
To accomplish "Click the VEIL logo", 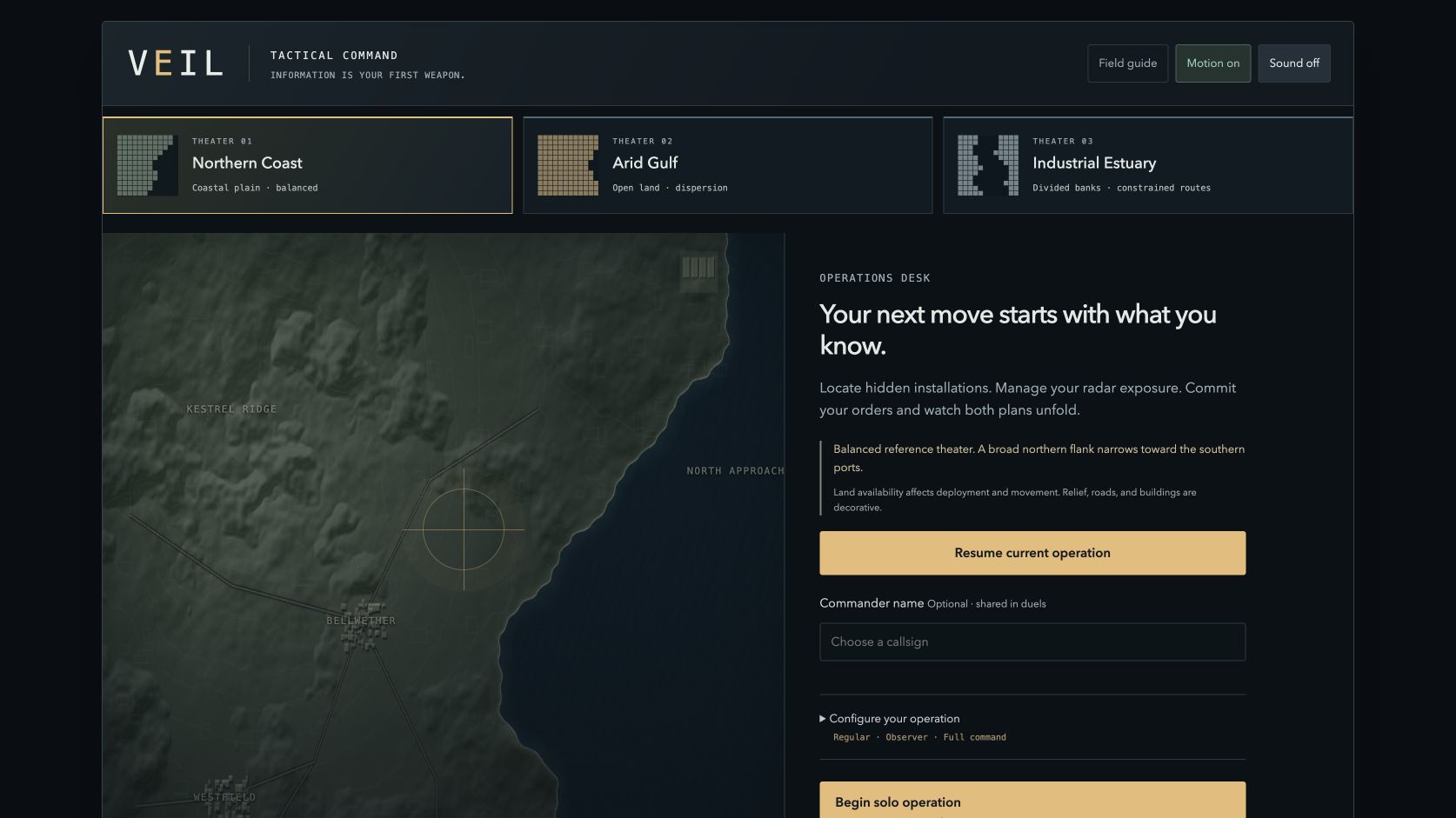I will 176,63.
